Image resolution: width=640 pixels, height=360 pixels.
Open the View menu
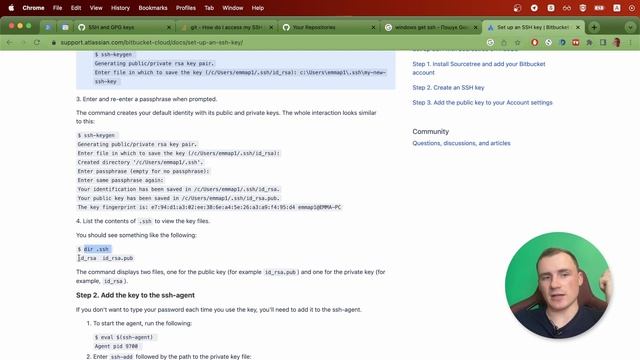coord(96,8)
